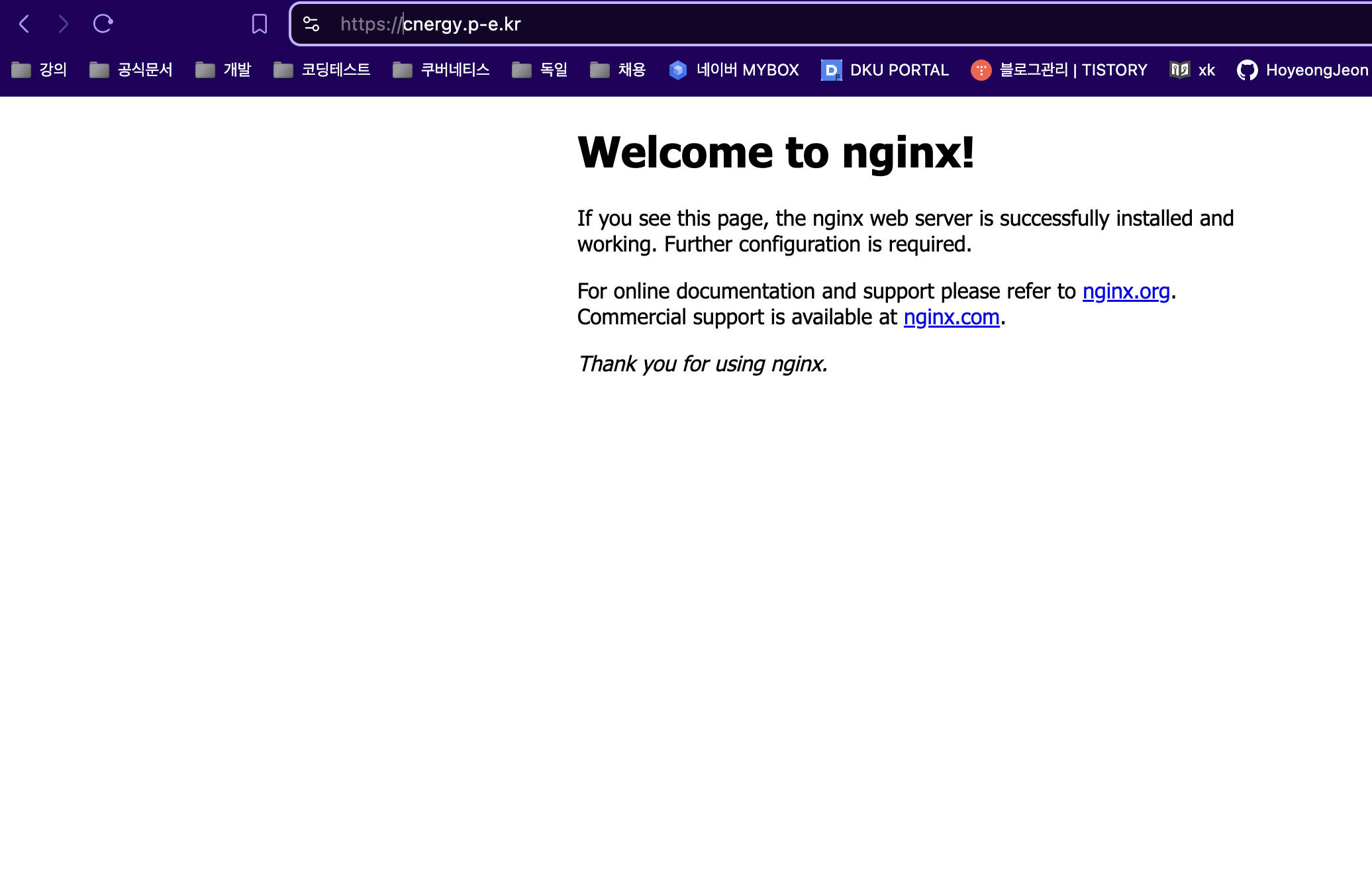The height and width of the screenshot is (883, 1372).
Task: Click the address bar URL field
Action: (795, 24)
